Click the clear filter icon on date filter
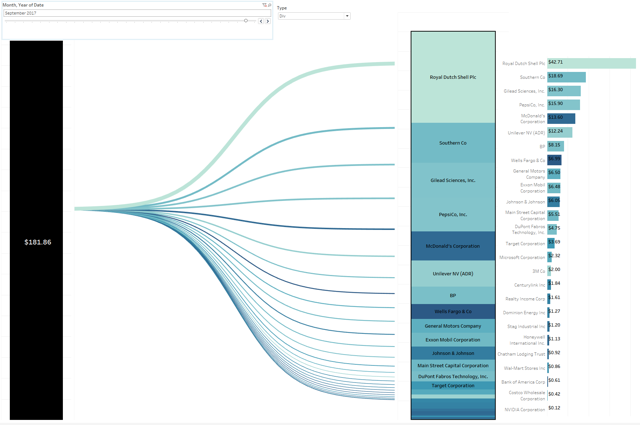The width and height of the screenshot is (640, 425). 264,5
